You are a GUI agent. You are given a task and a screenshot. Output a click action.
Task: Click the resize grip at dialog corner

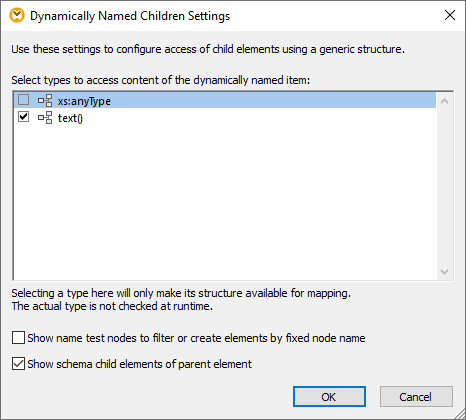(460, 414)
